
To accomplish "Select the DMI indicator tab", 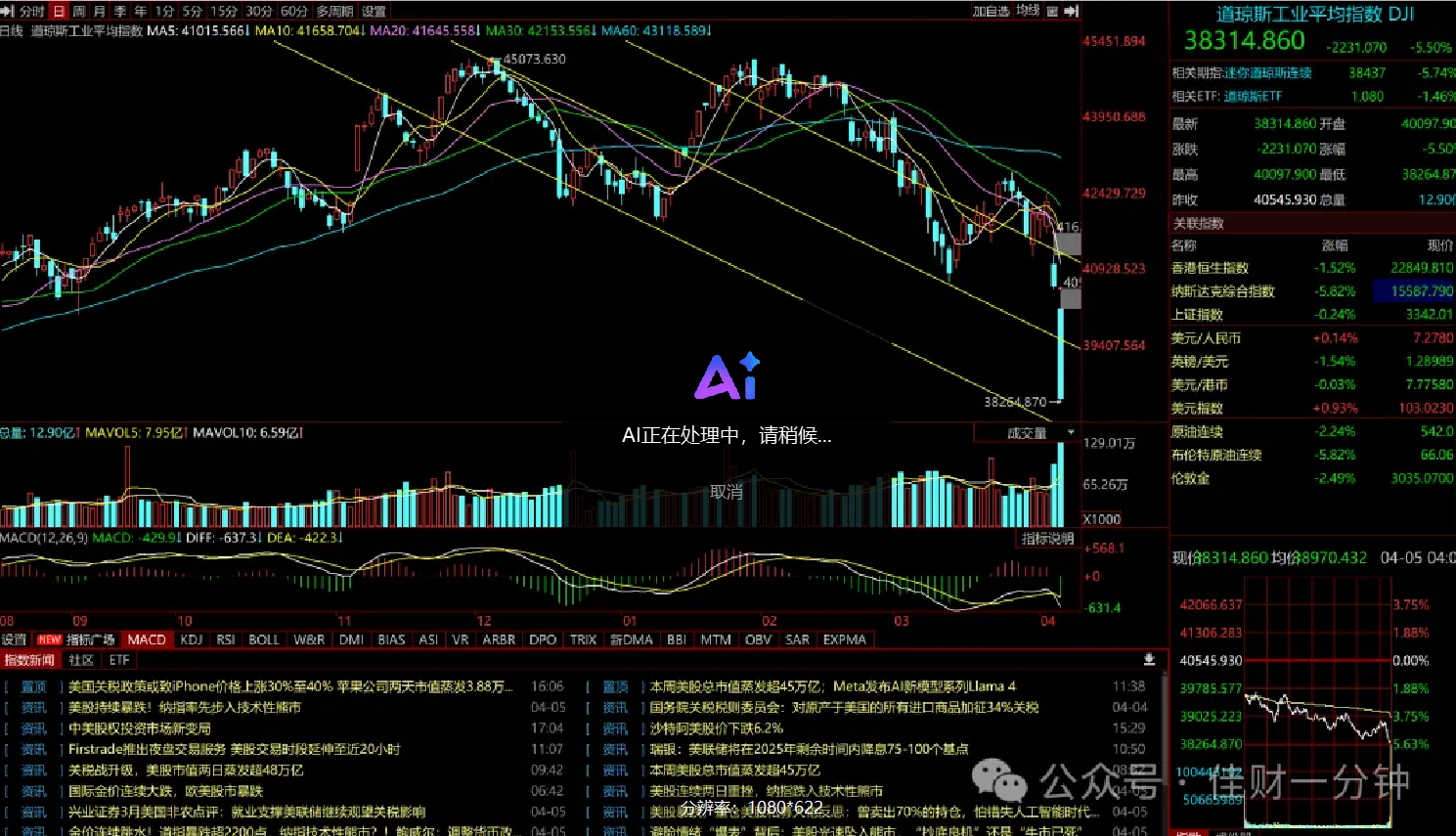I will [351, 639].
